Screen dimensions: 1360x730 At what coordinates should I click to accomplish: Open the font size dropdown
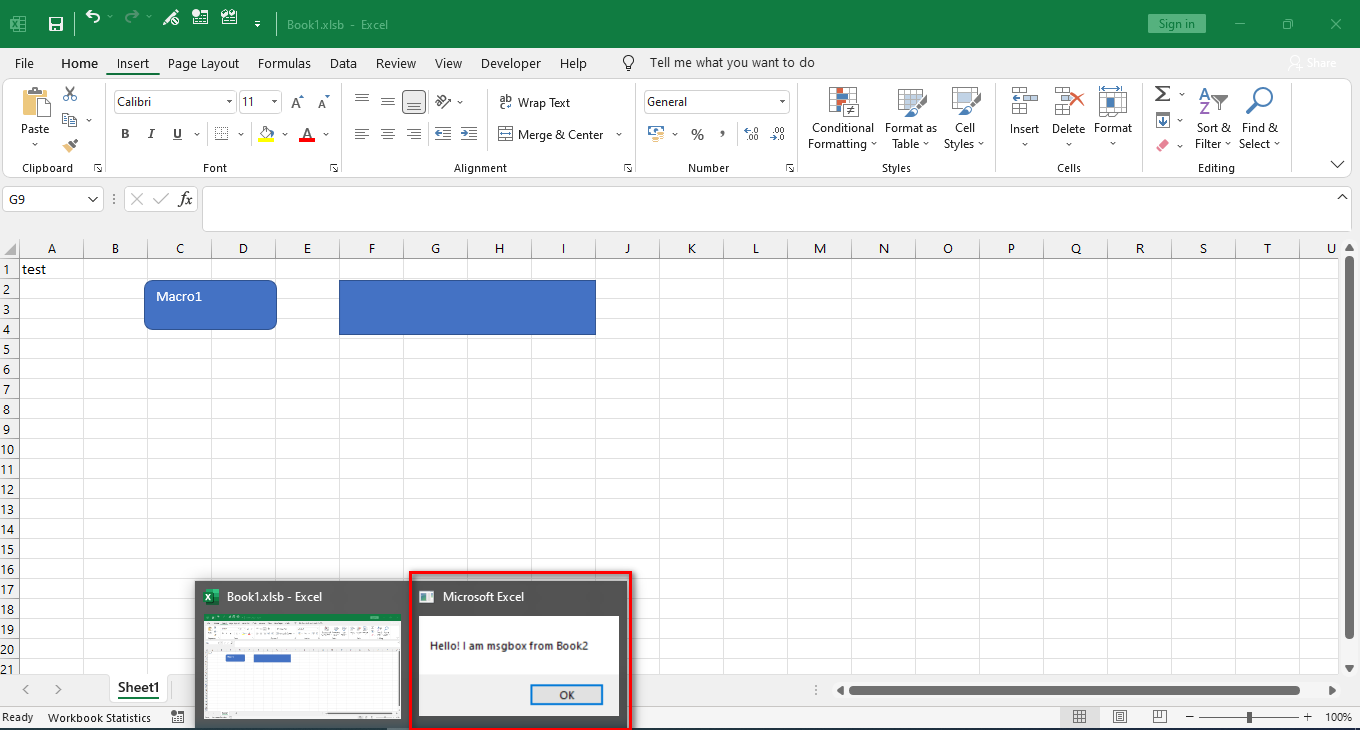click(275, 102)
